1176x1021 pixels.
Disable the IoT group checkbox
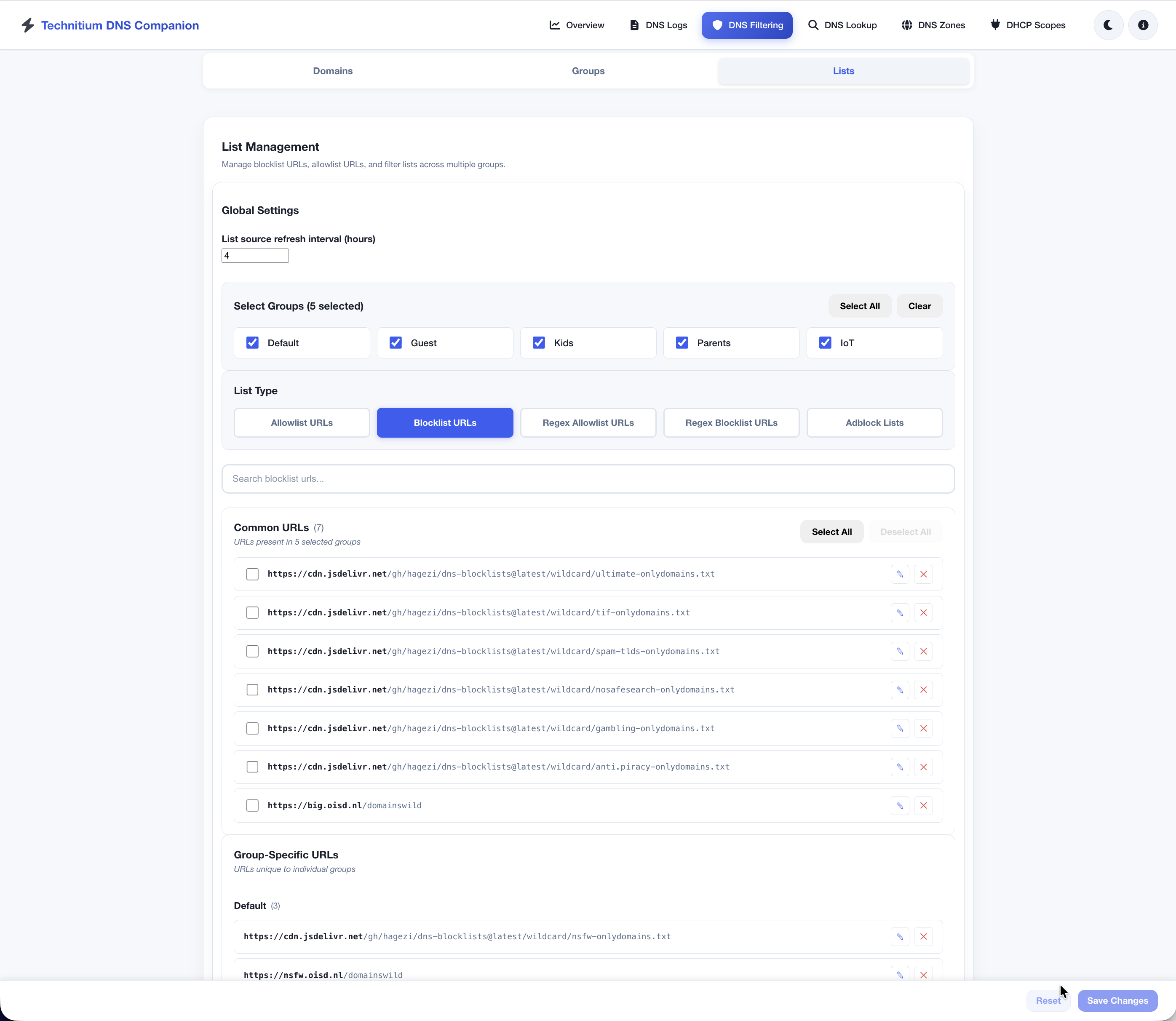pyautogui.click(x=826, y=342)
